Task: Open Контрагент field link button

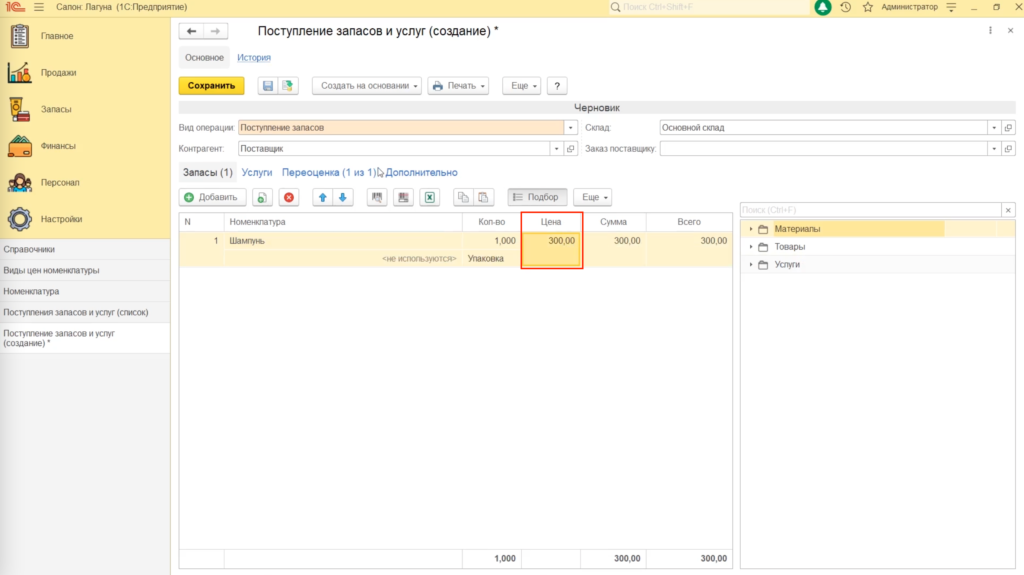Action: click(x=571, y=149)
